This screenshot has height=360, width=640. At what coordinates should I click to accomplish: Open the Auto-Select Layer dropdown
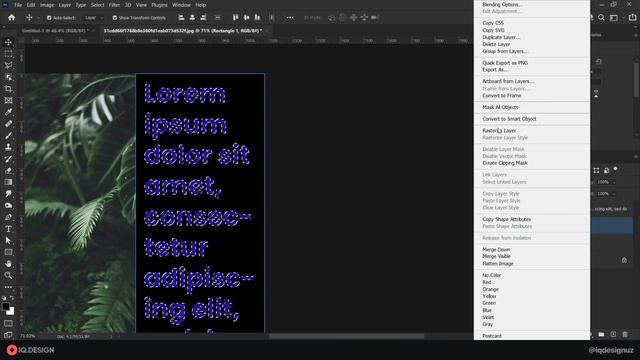pyautogui.click(x=94, y=18)
